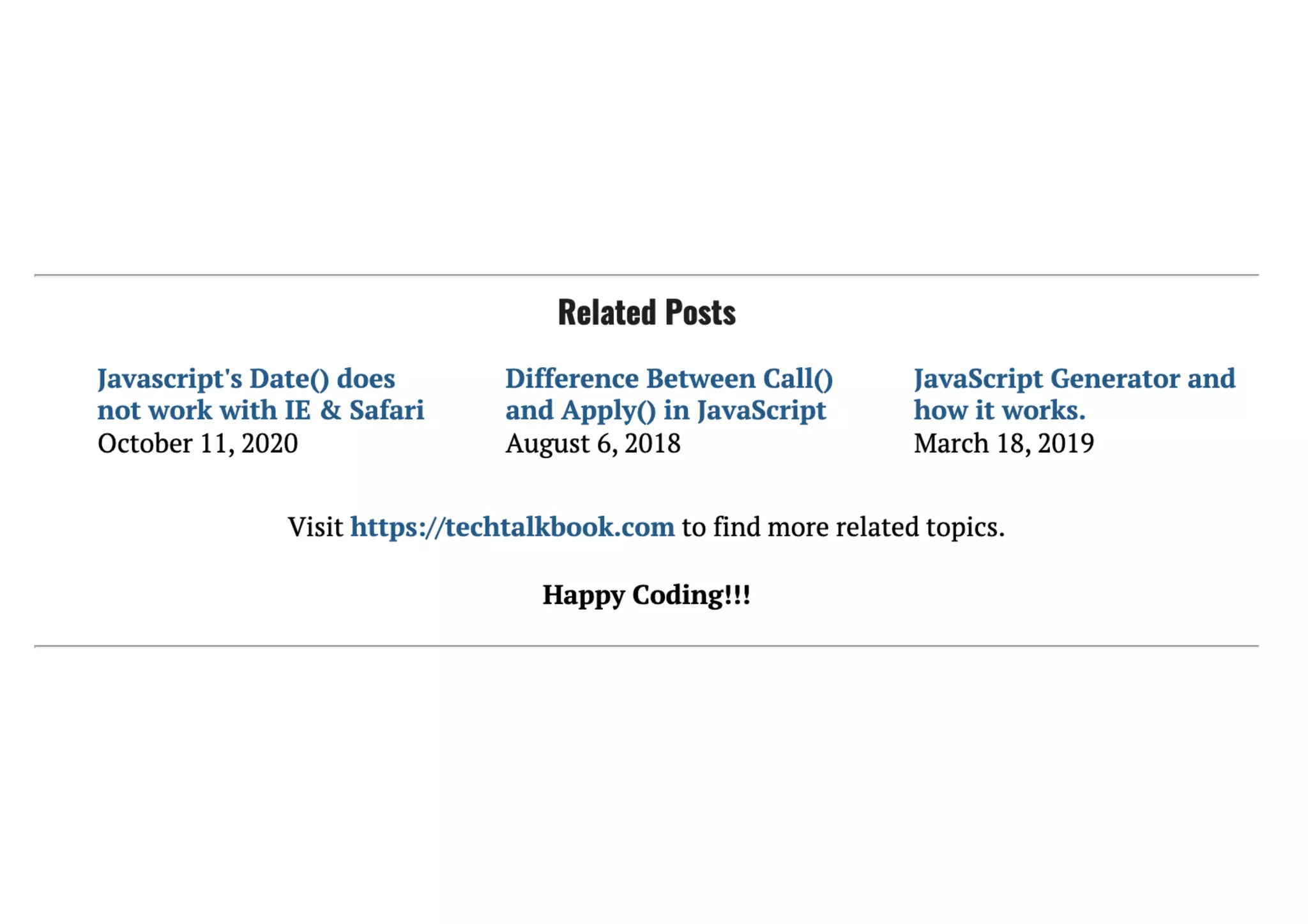Click "to find more related topics." text
Viewport: 1308px width, 924px height.
[843, 527]
